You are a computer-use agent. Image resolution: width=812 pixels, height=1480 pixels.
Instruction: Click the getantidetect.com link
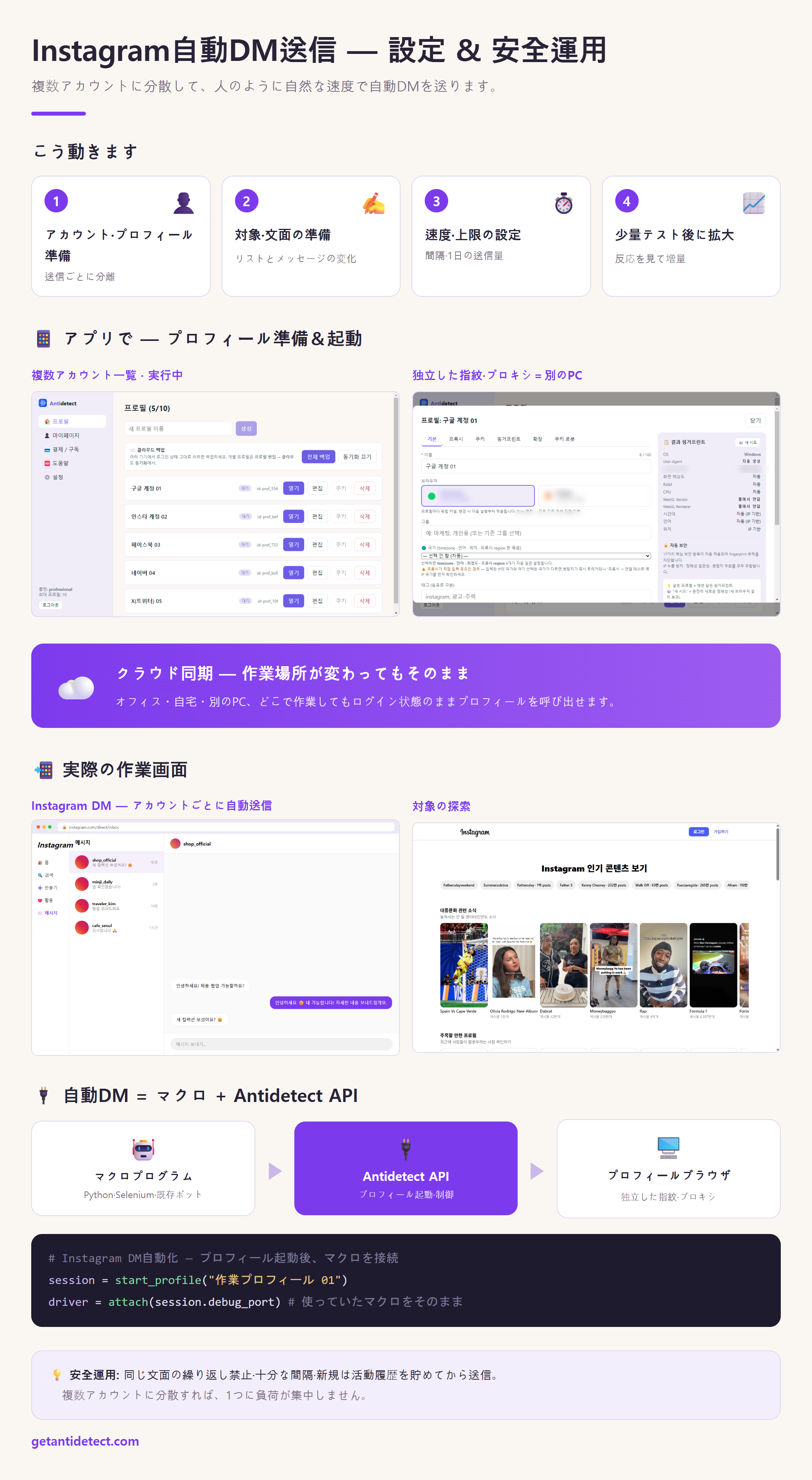(x=85, y=1441)
